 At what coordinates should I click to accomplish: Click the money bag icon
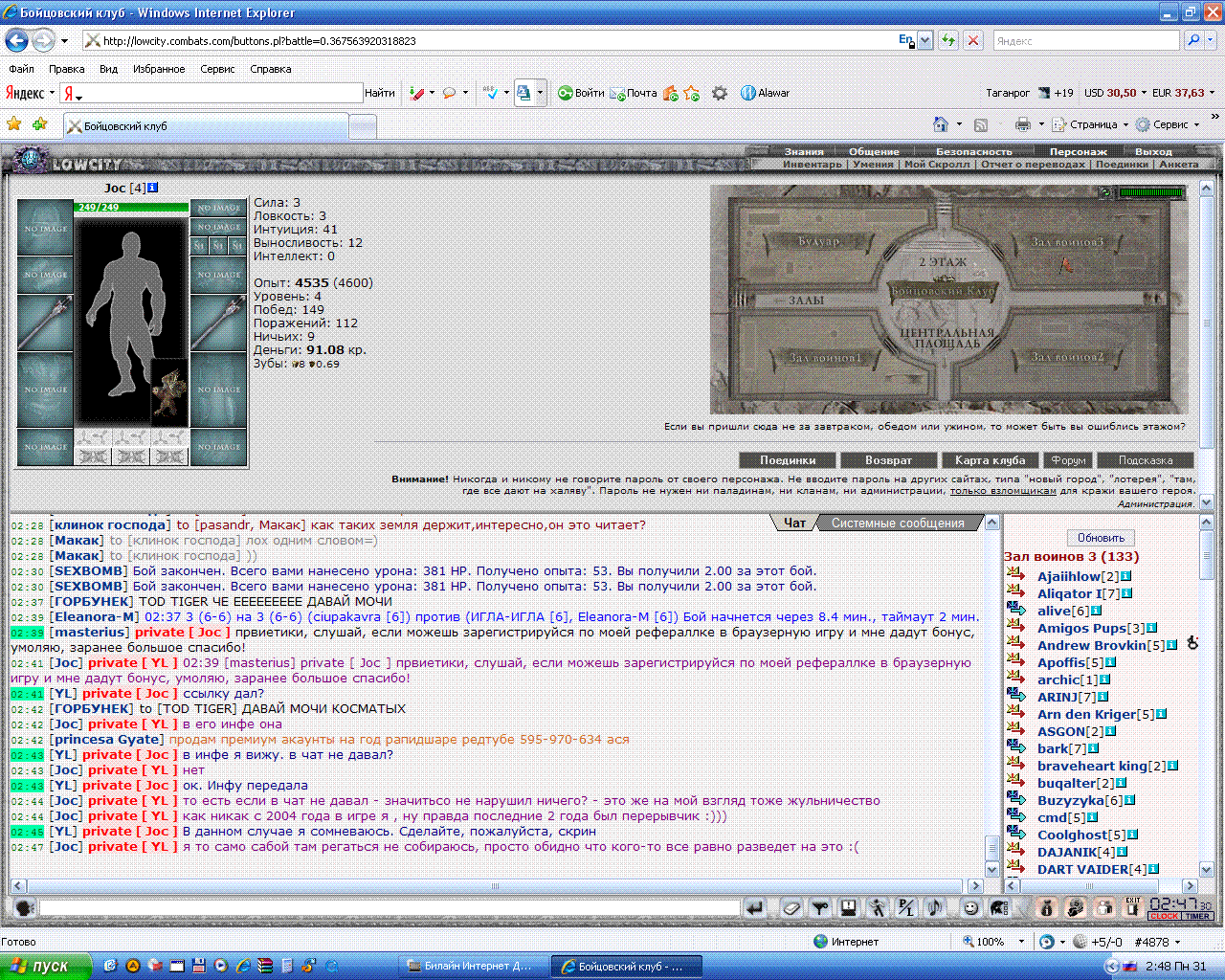click(x=1046, y=907)
